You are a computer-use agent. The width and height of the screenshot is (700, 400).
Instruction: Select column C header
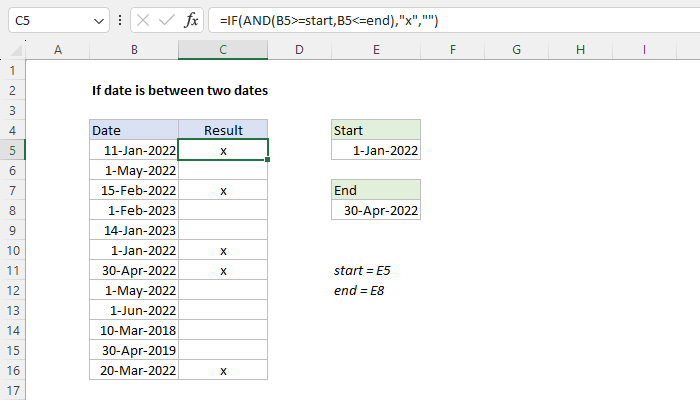(223, 49)
